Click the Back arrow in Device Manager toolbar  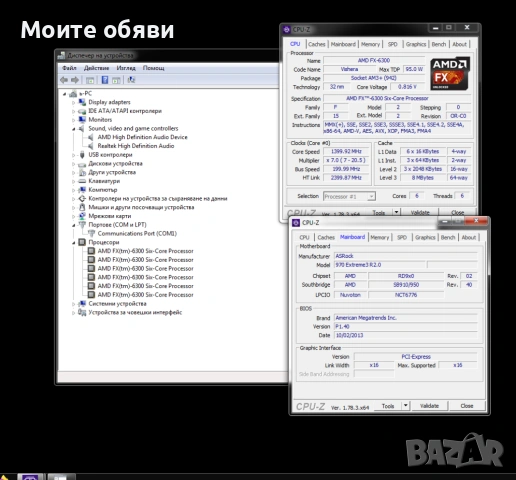point(64,80)
